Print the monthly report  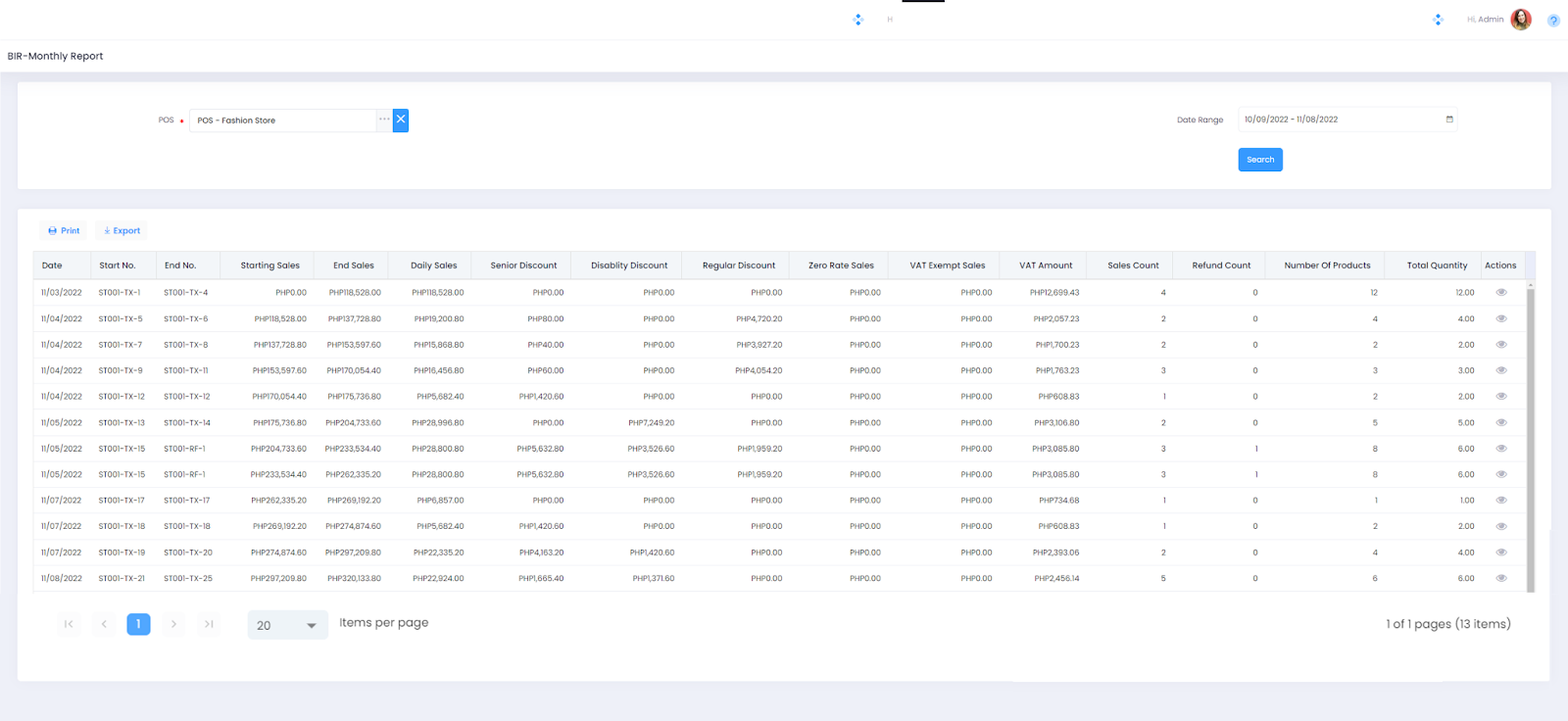(x=64, y=231)
